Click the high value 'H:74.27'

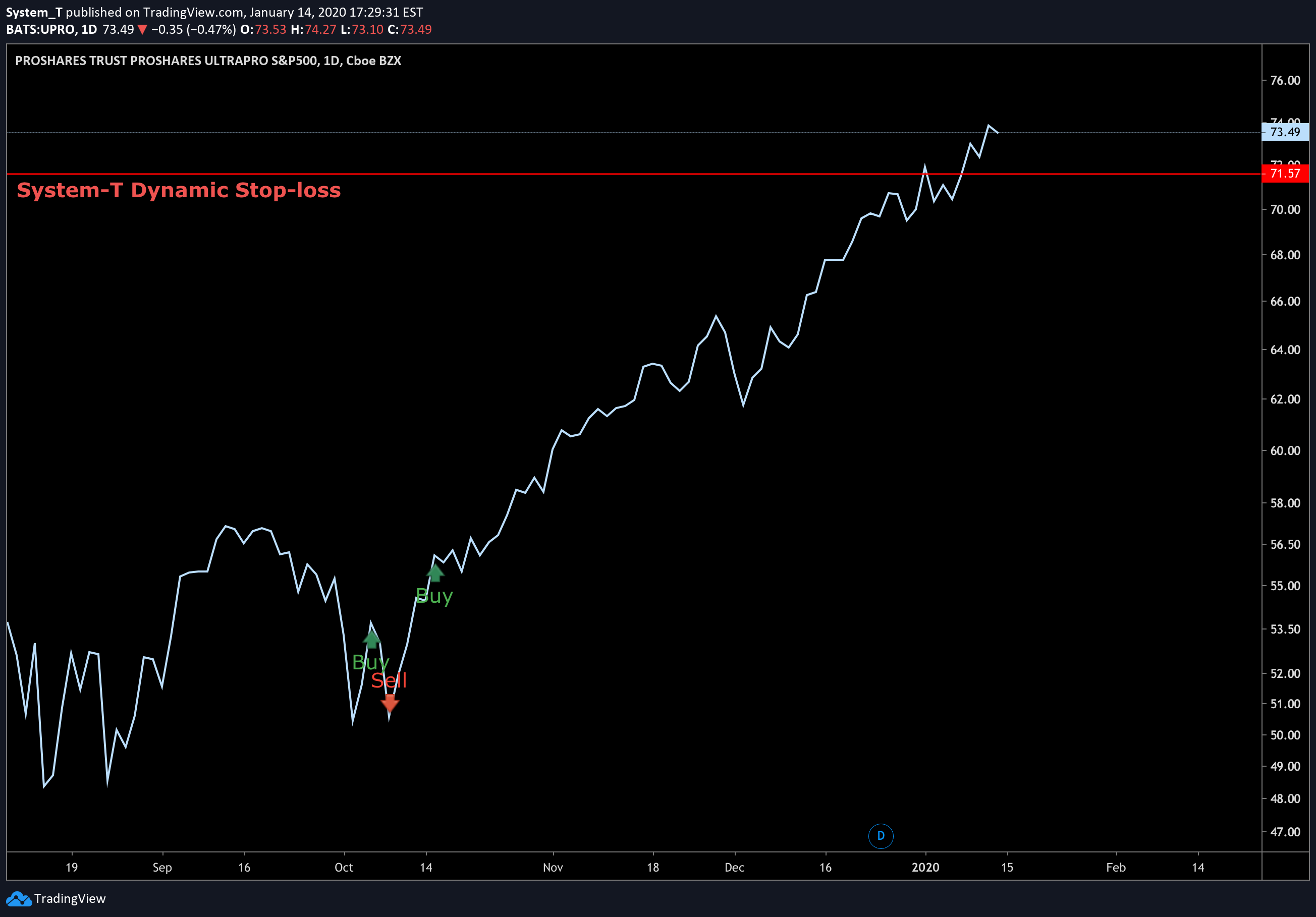[313, 29]
